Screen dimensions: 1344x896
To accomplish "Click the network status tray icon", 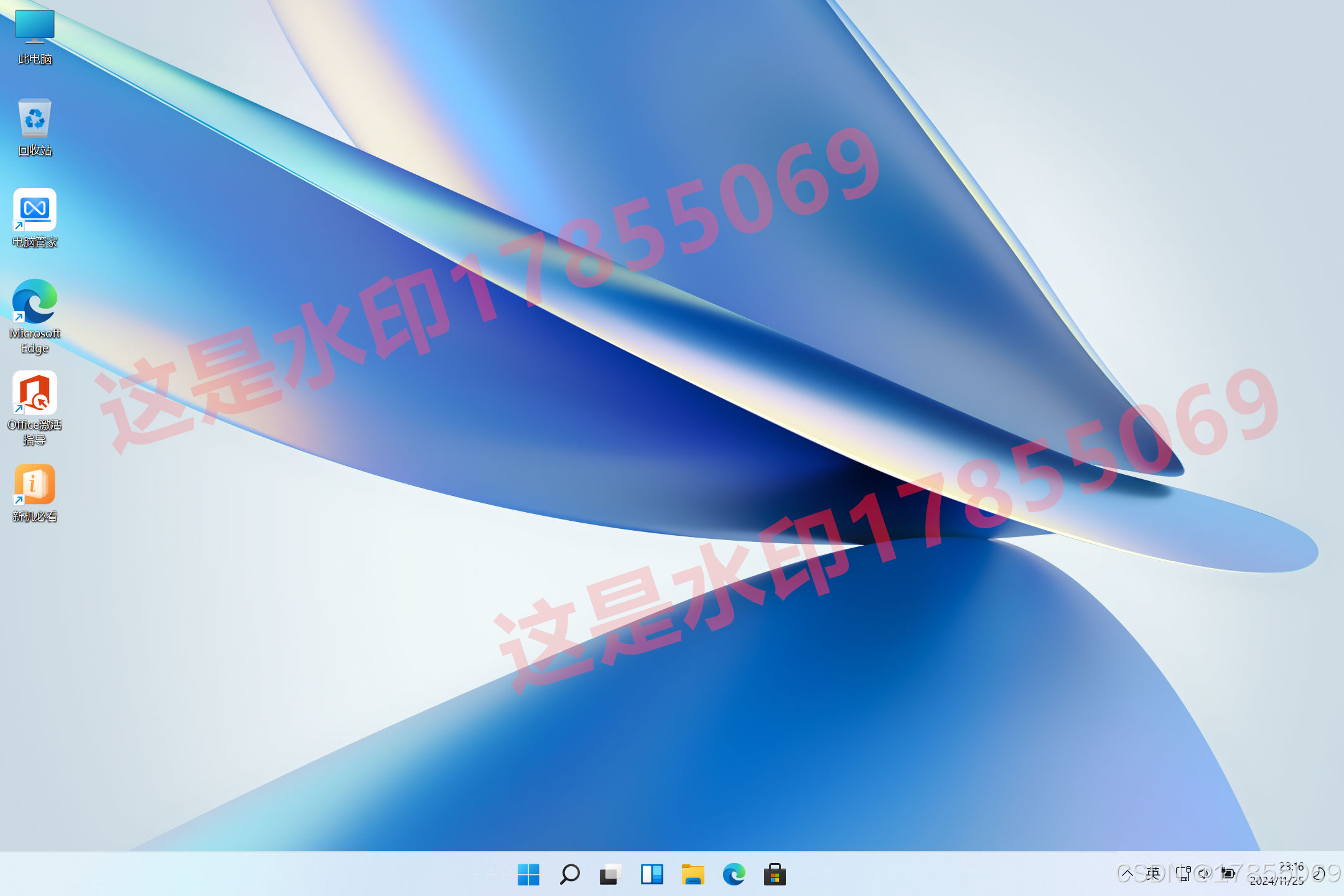I will tap(1183, 874).
